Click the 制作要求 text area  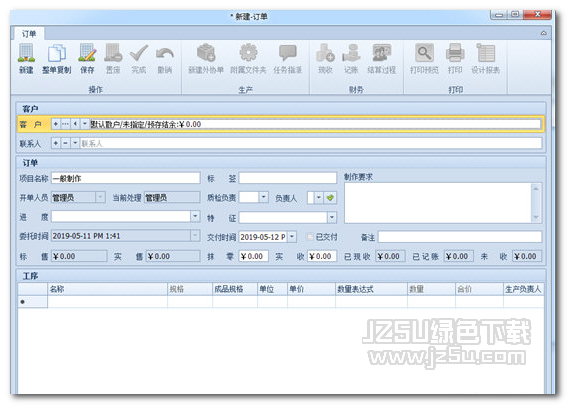pos(438,203)
